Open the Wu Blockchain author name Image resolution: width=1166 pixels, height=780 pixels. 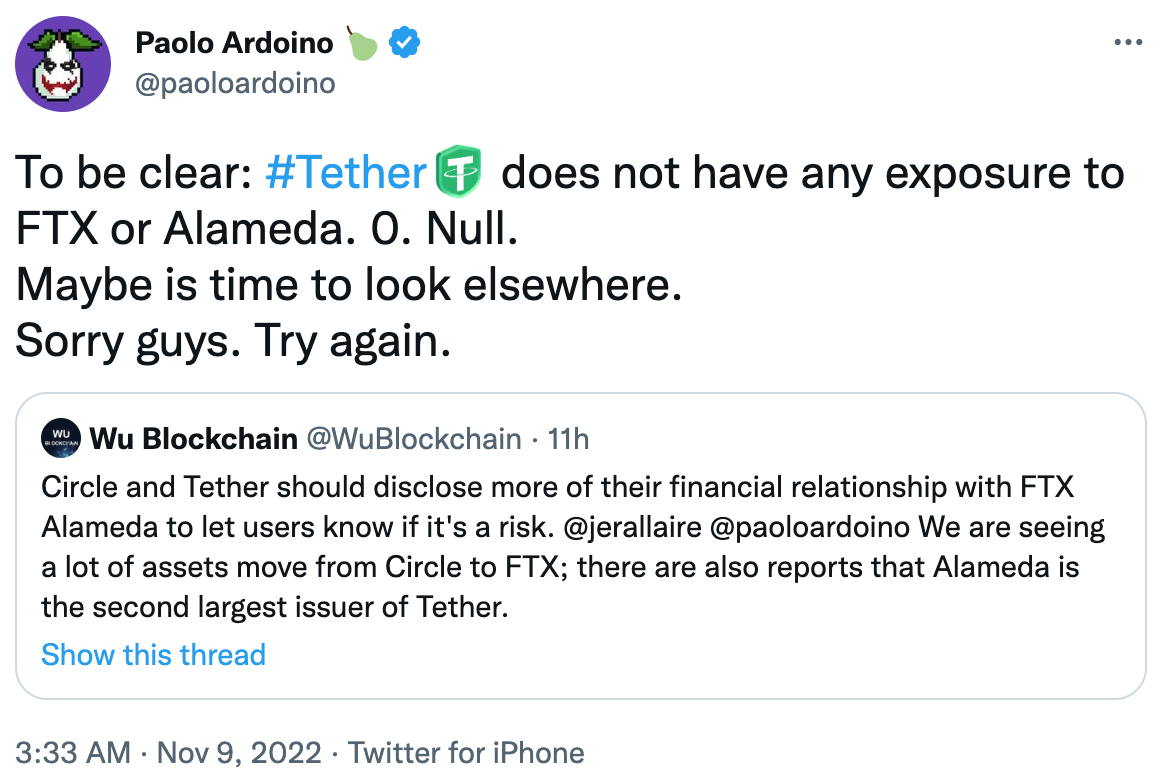click(x=193, y=439)
